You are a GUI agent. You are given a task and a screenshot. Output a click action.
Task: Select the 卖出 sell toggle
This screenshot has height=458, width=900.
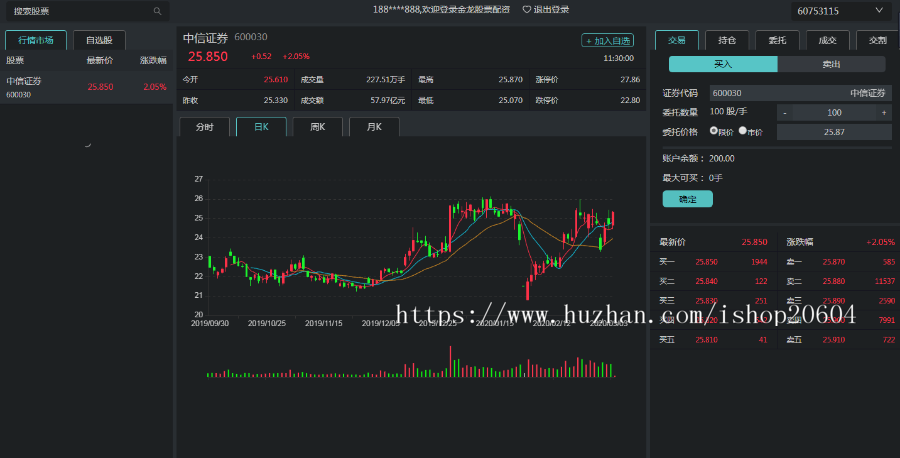point(831,64)
